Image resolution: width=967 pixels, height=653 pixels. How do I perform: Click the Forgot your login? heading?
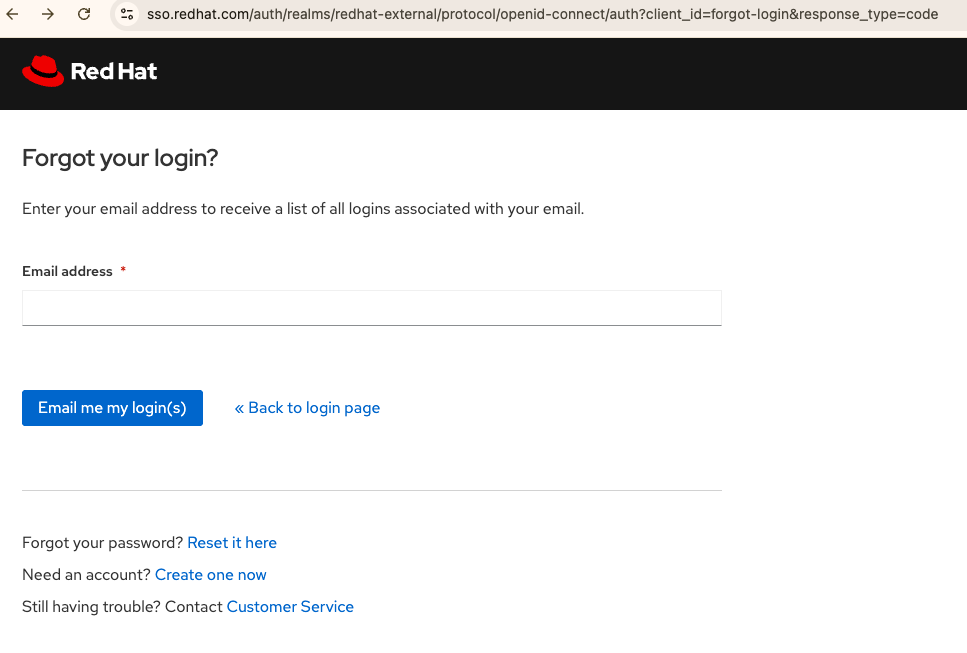(x=120, y=158)
